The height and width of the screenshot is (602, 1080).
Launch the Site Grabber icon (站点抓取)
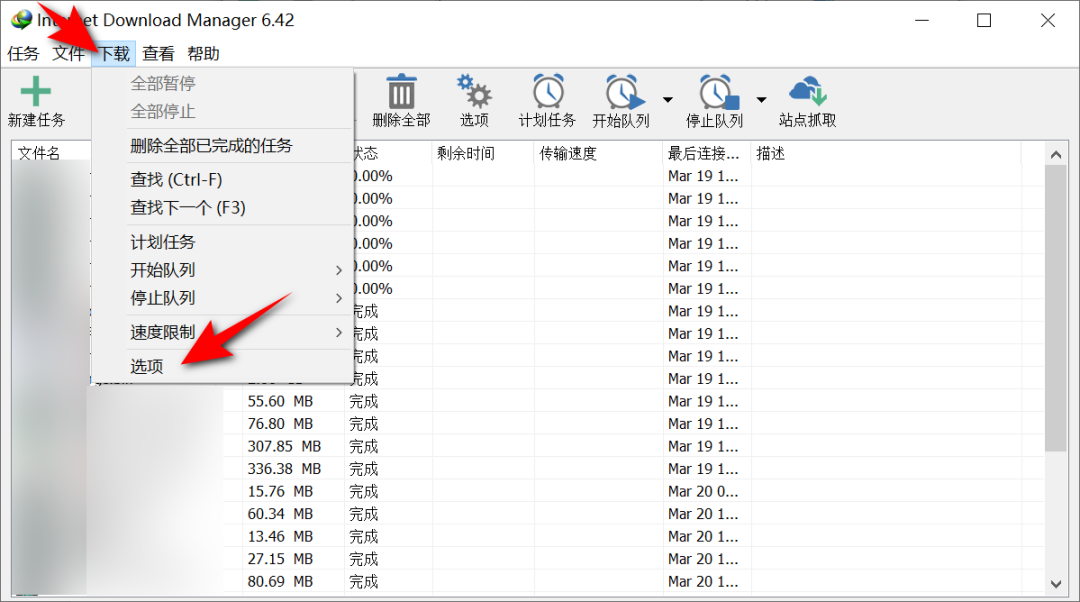pyautogui.click(x=807, y=92)
